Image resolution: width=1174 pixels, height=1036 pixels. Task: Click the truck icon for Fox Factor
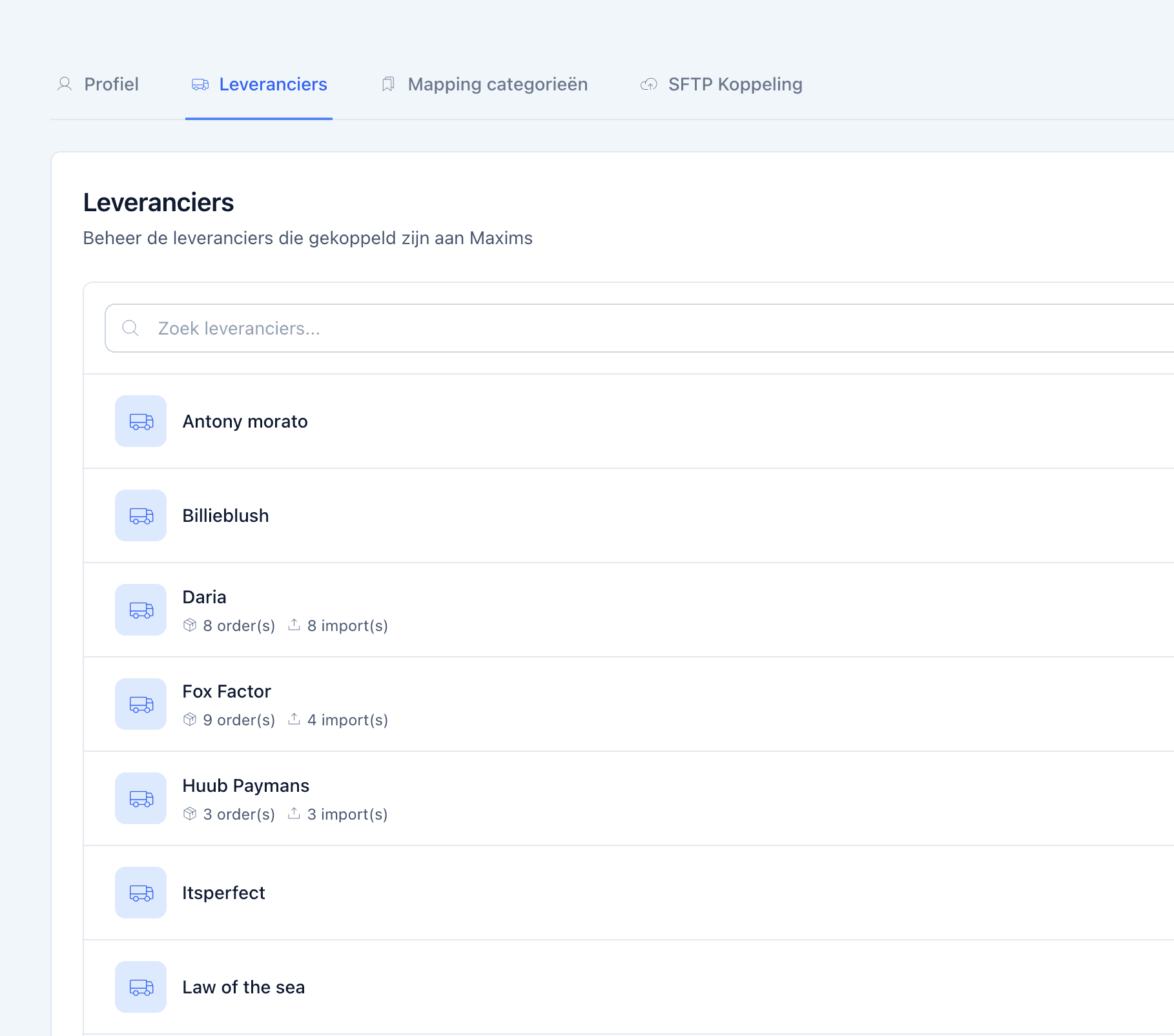(x=140, y=704)
